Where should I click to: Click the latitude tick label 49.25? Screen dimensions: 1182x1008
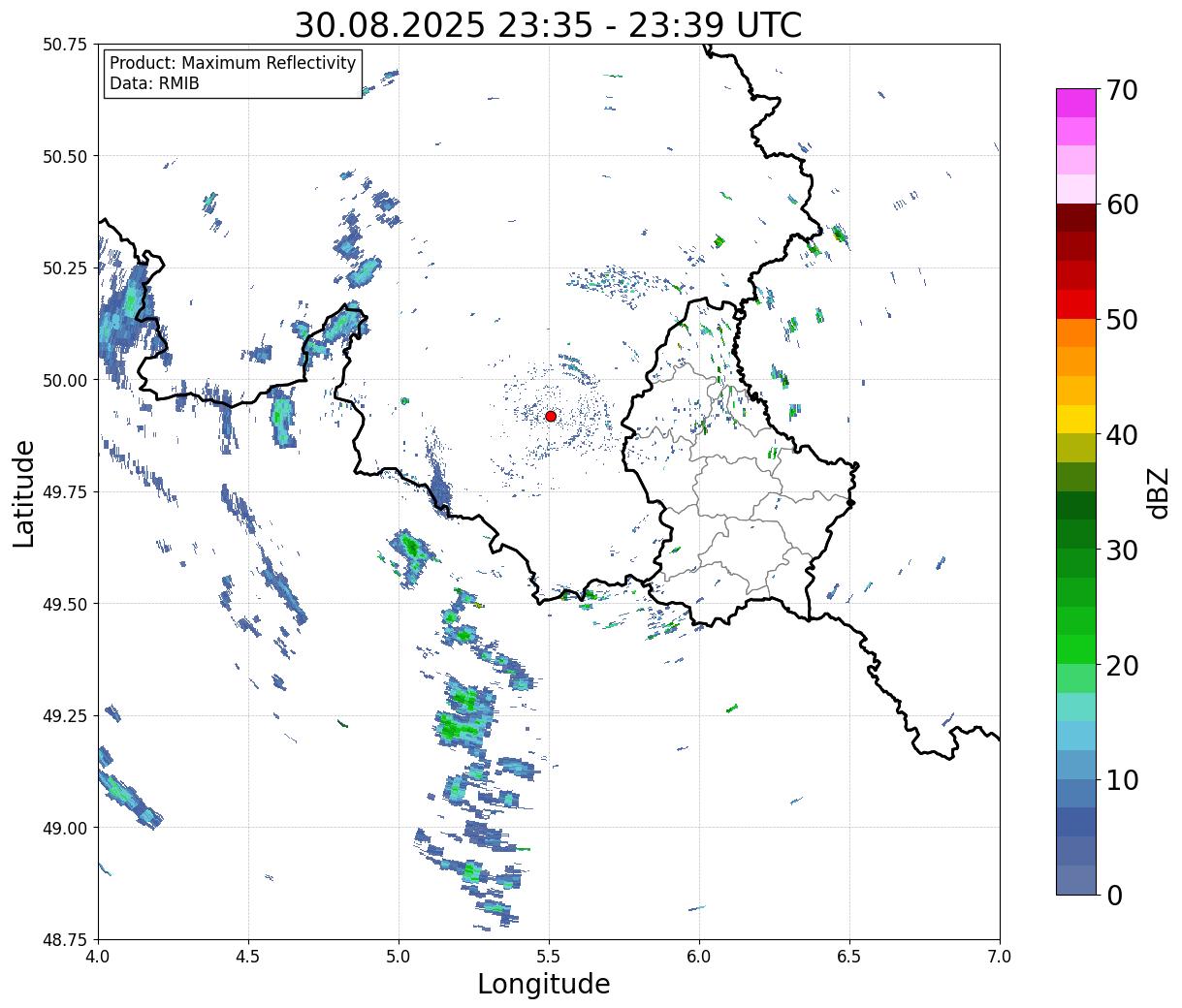65,716
